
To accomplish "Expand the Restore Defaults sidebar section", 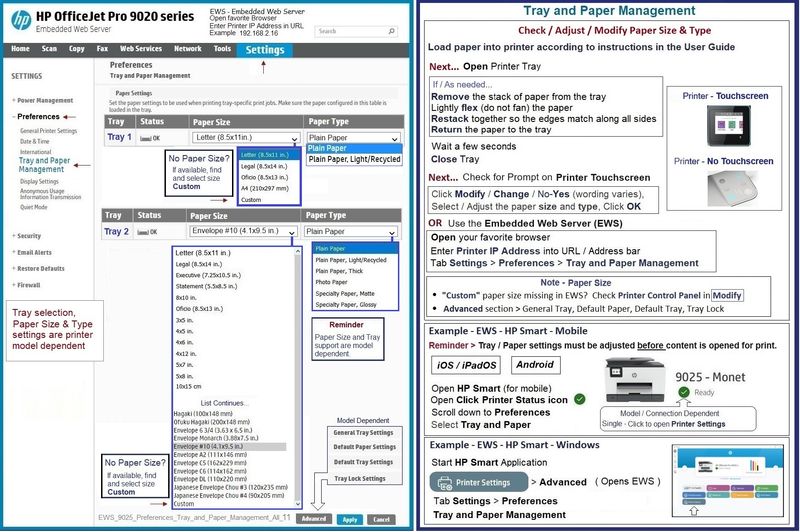I will coord(38,269).
